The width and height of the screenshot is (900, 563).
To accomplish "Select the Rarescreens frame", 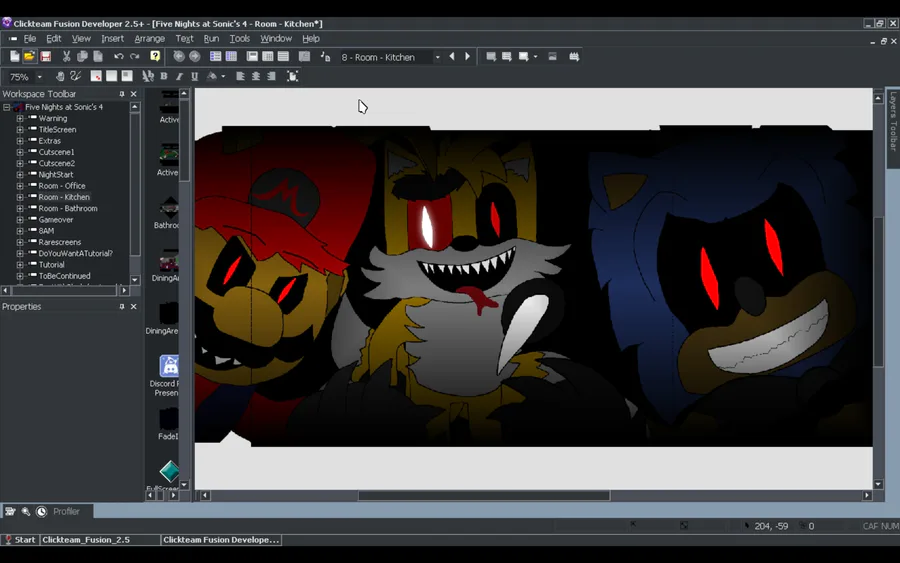I will [60, 242].
